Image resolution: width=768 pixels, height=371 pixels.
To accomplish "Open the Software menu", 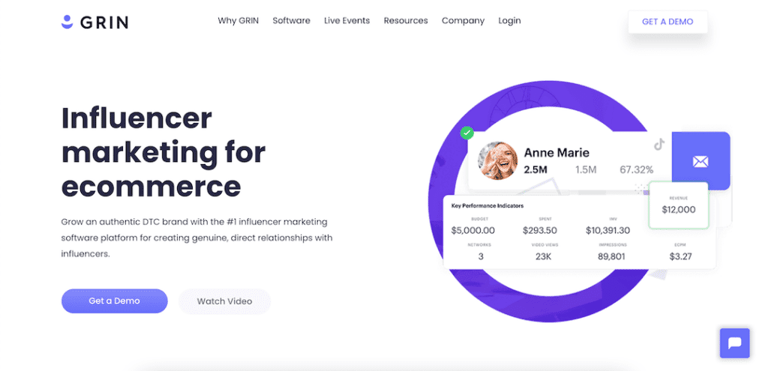I will pos(291,21).
